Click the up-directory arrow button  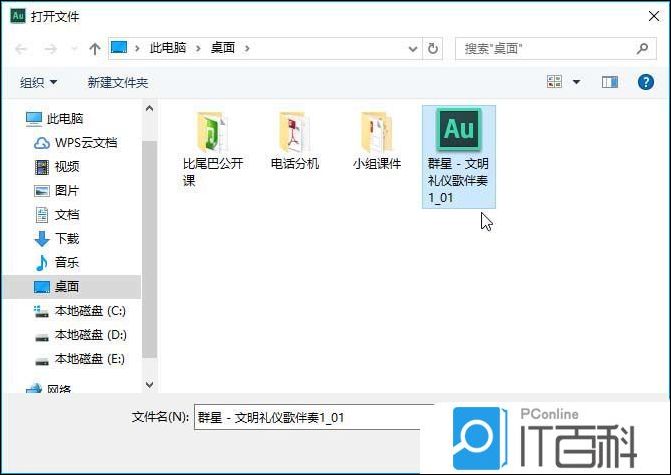click(x=95, y=48)
